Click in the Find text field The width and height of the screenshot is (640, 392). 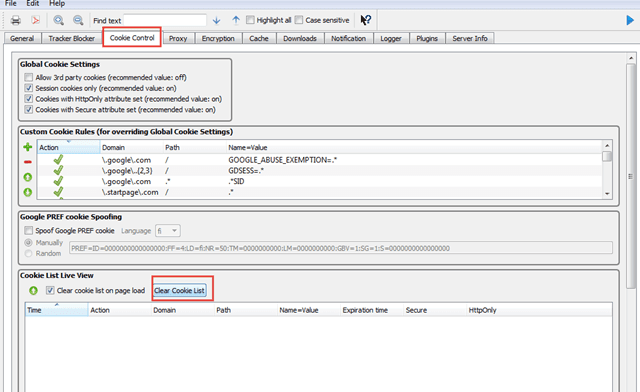pos(165,20)
